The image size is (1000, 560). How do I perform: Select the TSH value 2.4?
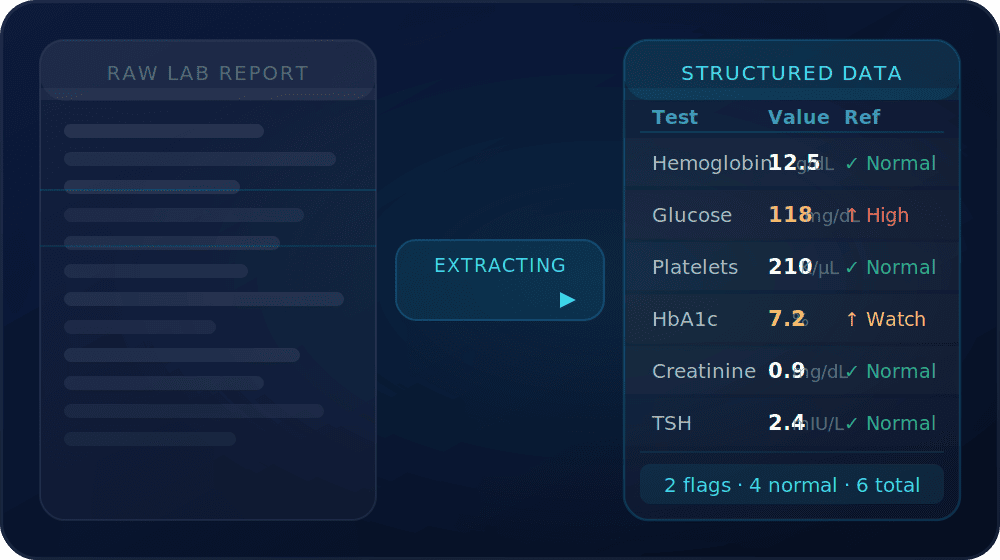pos(786,423)
